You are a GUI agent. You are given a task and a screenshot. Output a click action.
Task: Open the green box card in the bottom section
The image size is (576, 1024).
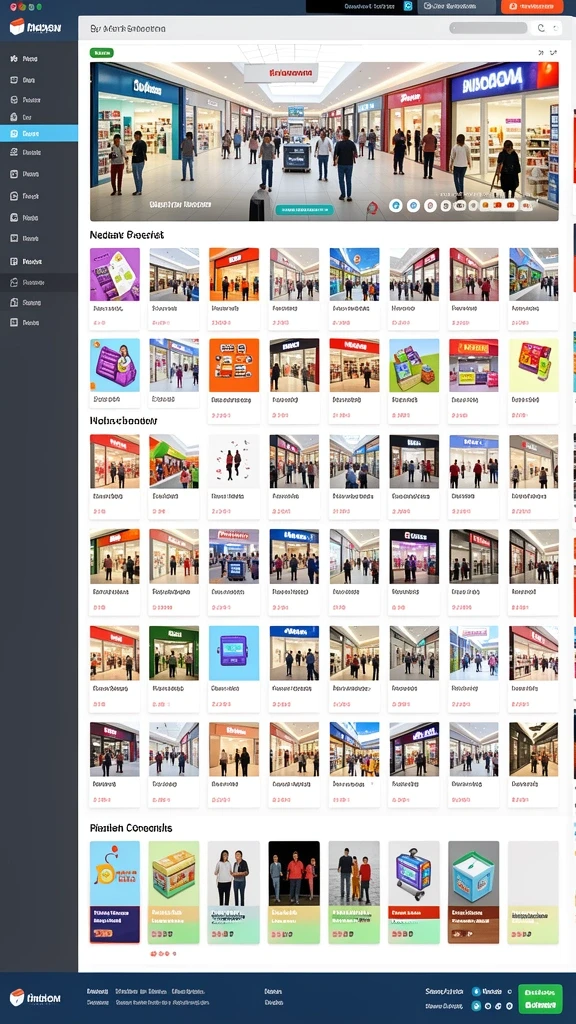point(174,892)
